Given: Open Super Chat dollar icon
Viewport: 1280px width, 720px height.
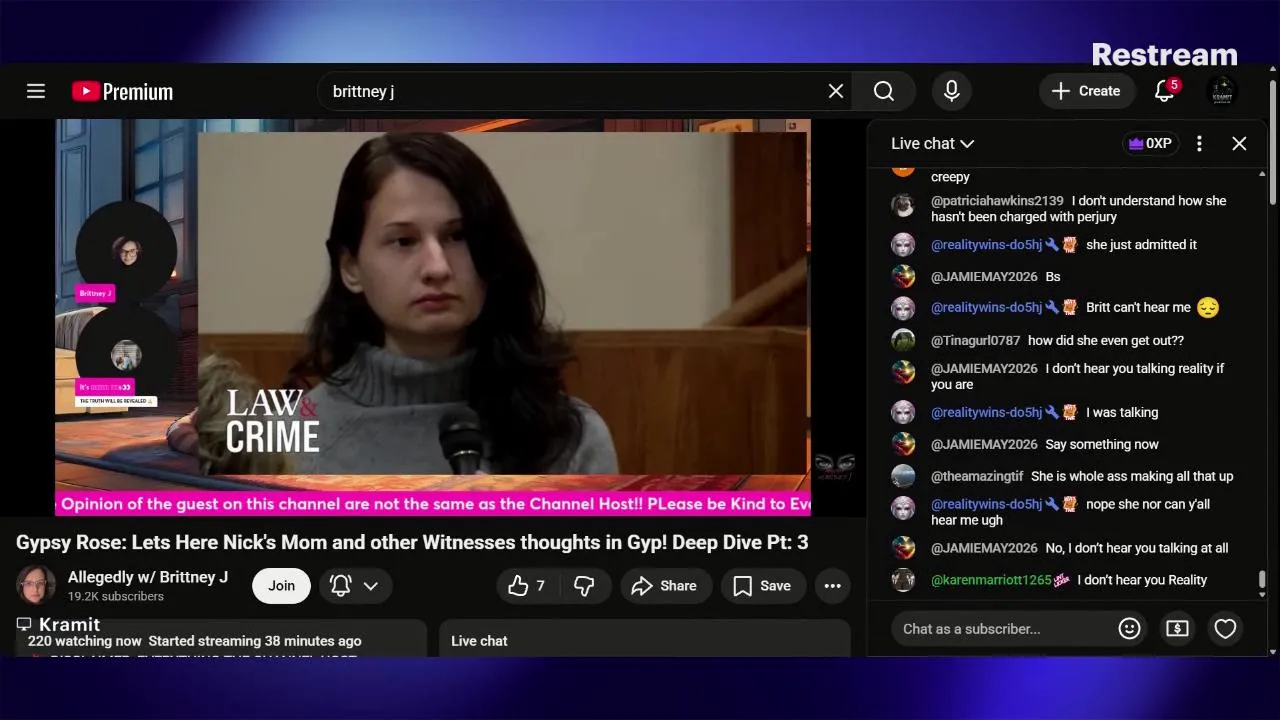Looking at the screenshot, I should click(x=1177, y=628).
